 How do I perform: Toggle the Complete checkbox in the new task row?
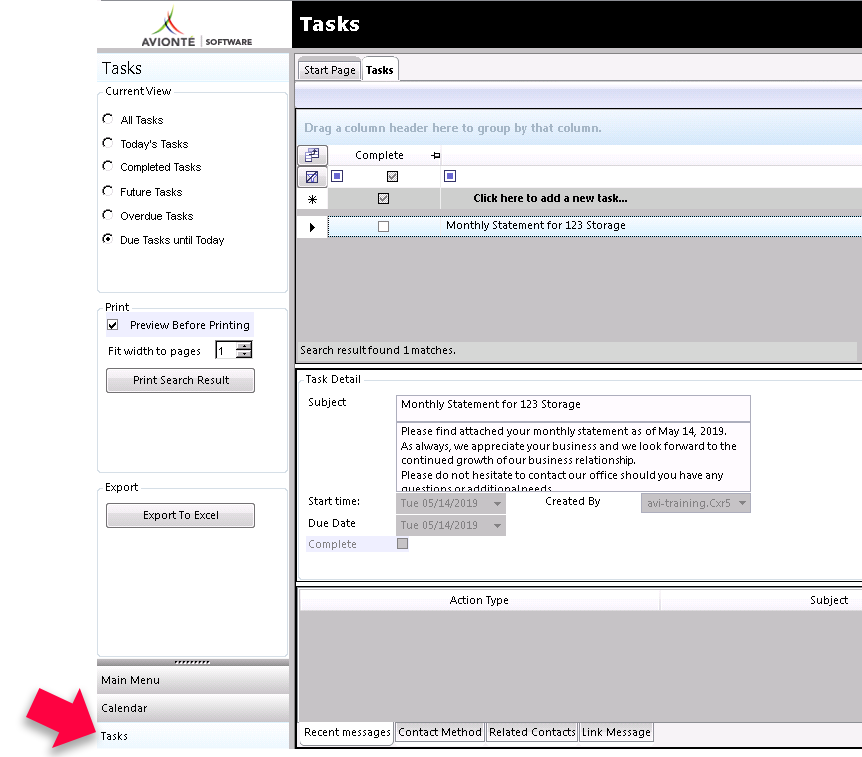click(384, 198)
